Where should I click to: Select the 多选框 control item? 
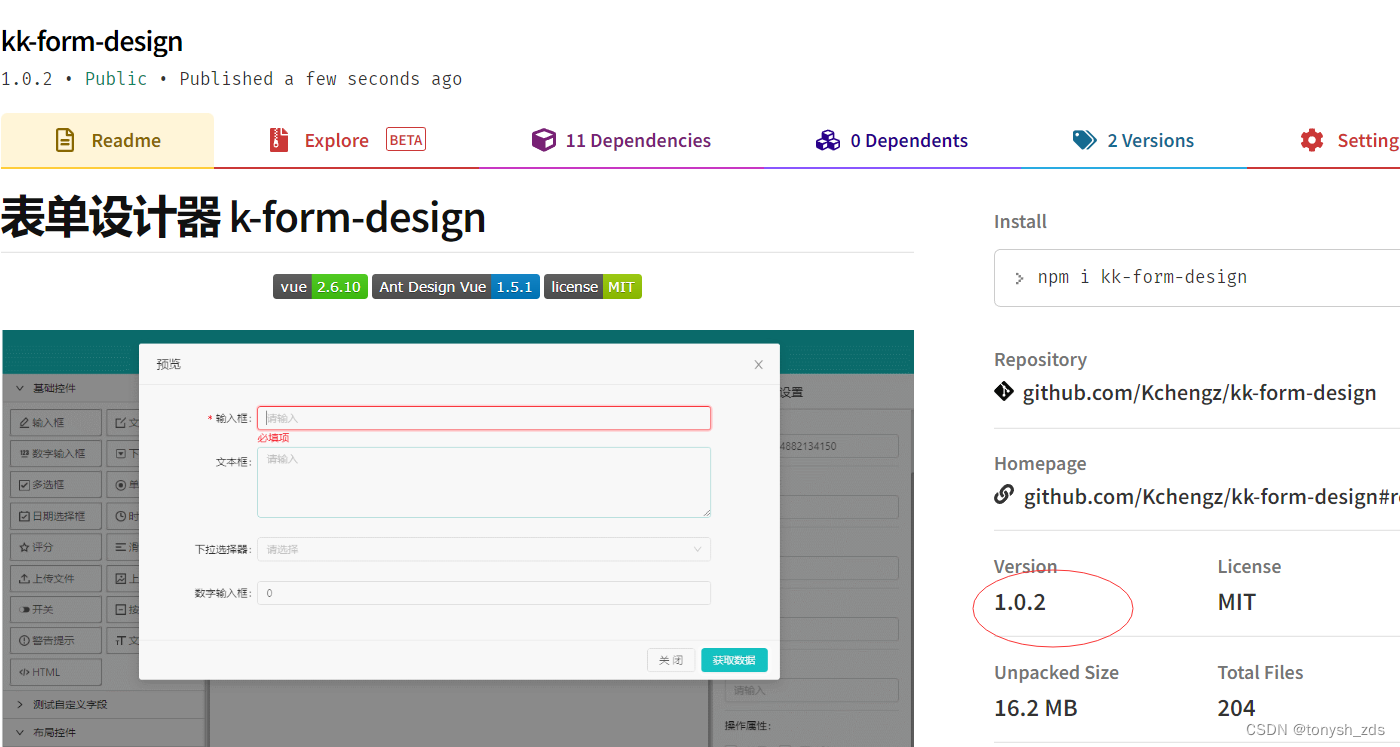56,485
